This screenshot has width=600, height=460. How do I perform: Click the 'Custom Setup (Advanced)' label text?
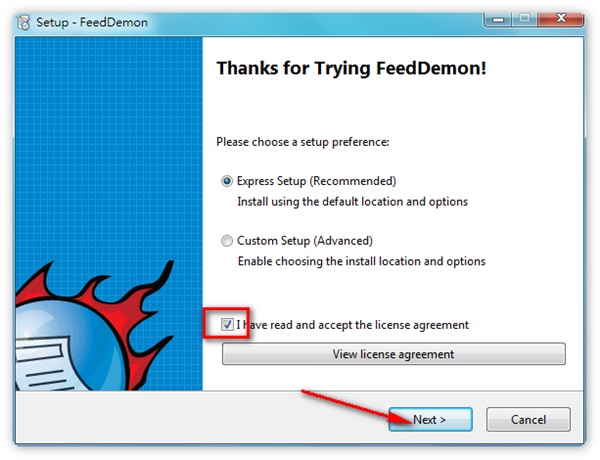coord(305,241)
